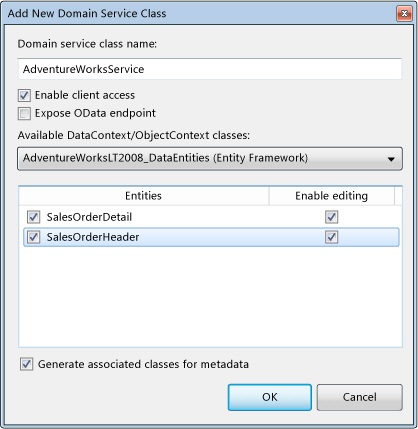Confirm the dialog with OK

pyautogui.click(x=270, y=397)
